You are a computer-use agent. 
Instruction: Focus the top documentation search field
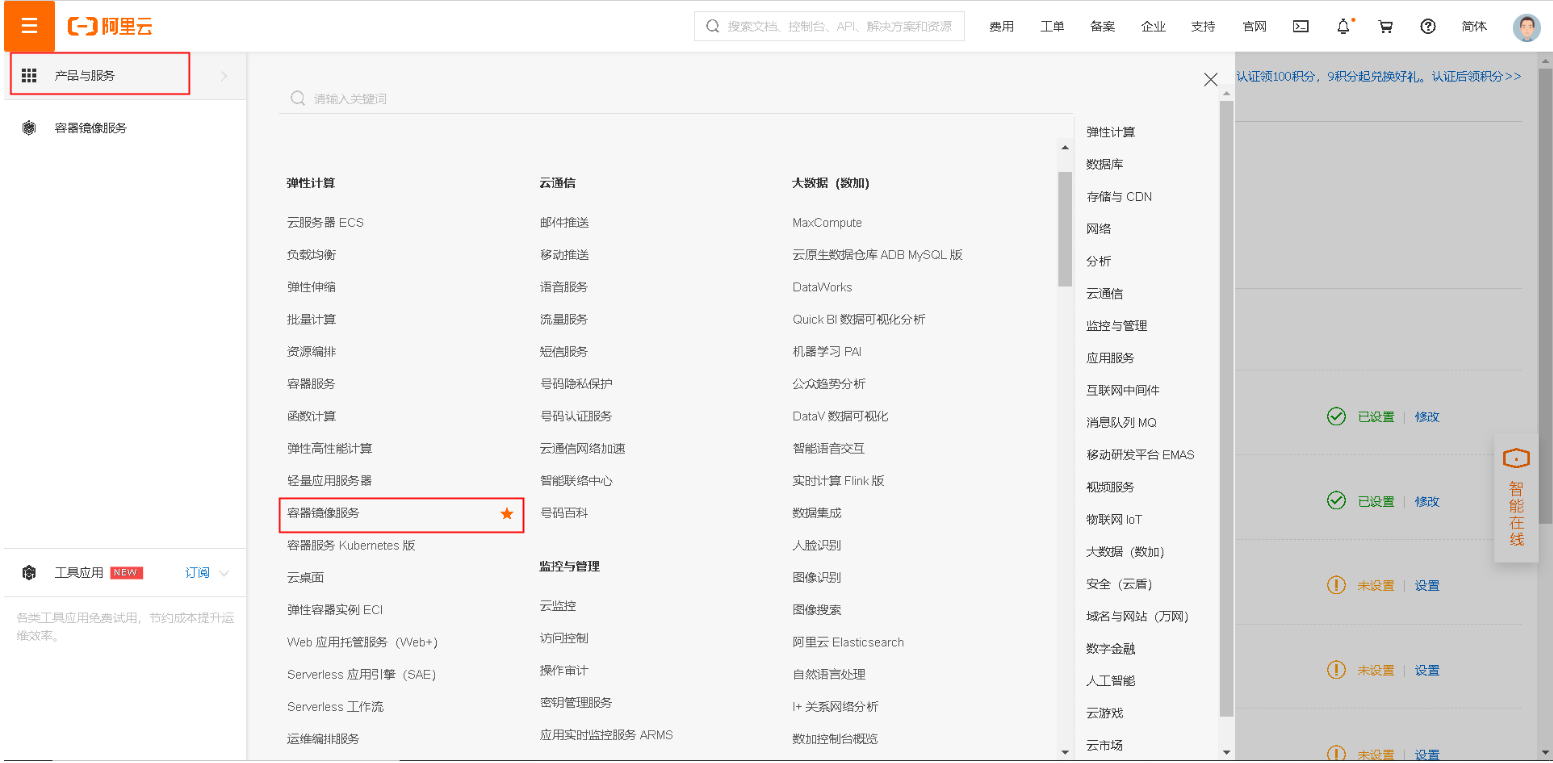pyautogui.click(x=829, y=27)
